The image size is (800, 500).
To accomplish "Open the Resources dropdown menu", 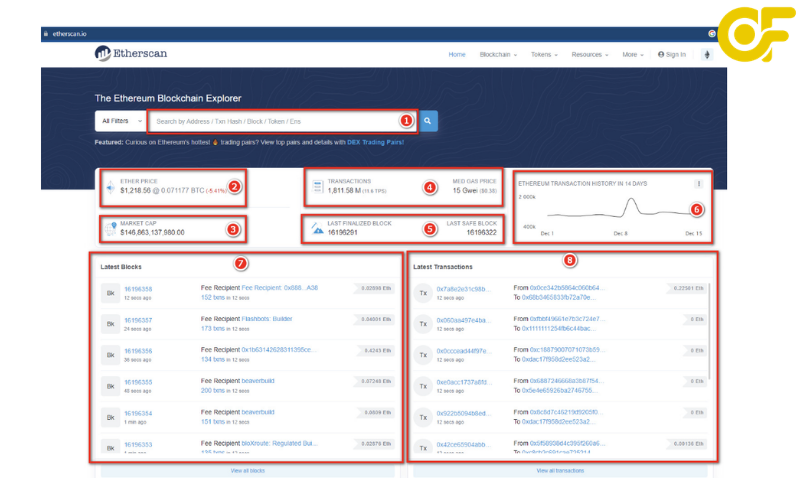I will pos(590,55).
